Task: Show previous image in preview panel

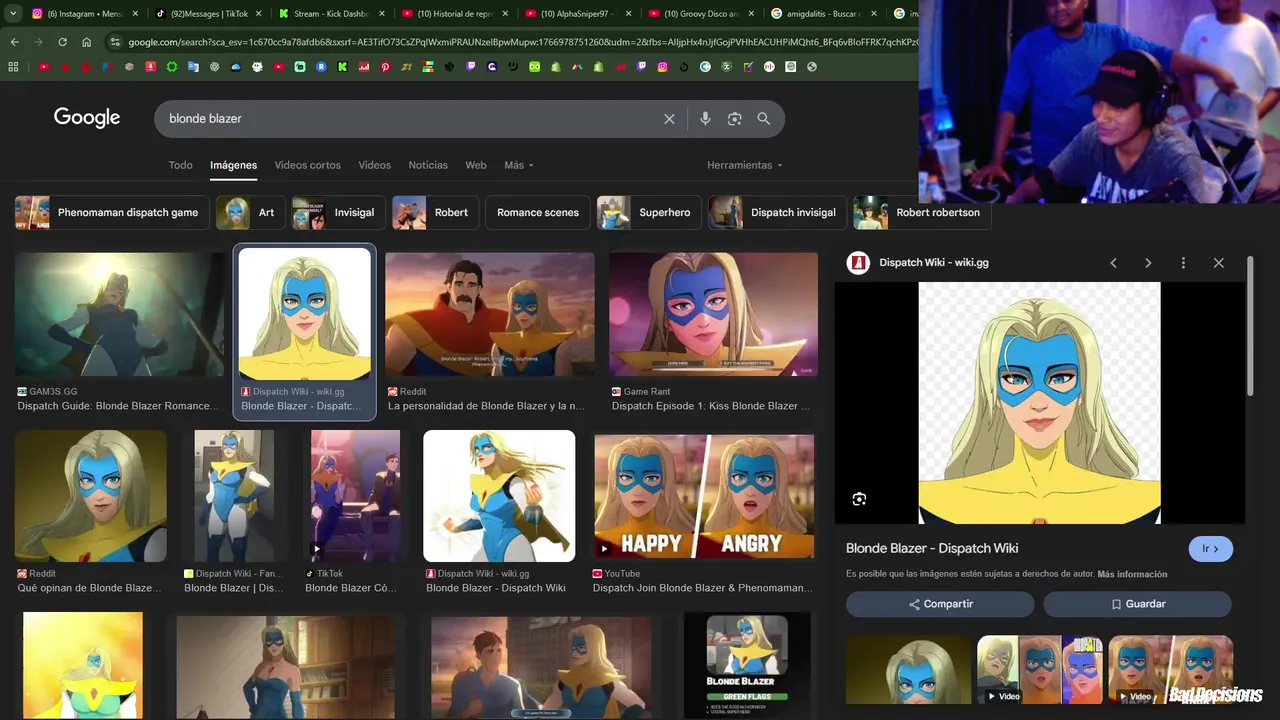Action: click(x=1113, y=263)
